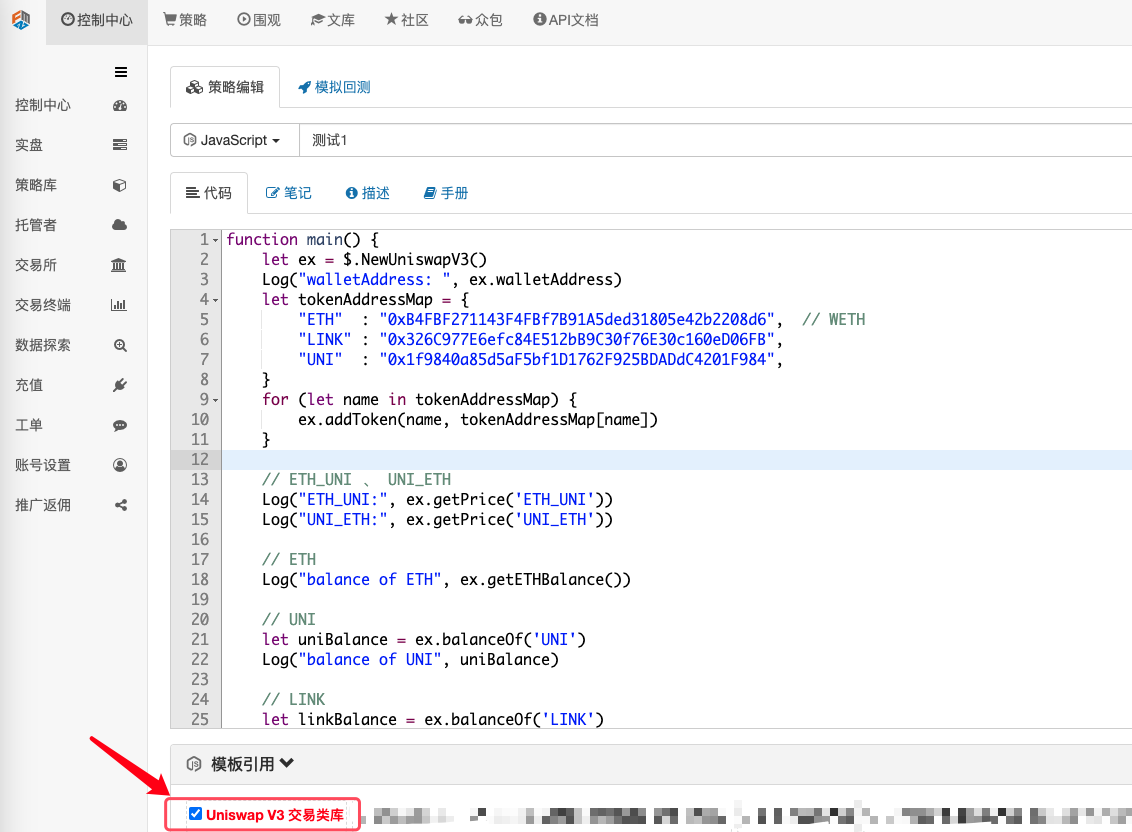Image resolution: width=1132 pixels, height=832 pixels.
Task: Click the 交易所 exchange bank icon
Action: pos(119,264)
